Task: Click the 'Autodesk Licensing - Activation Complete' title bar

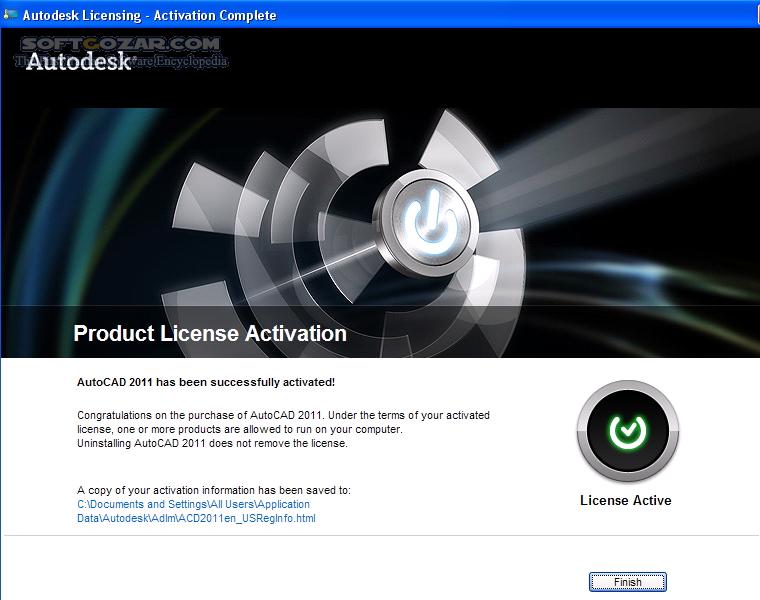Action: [x=380, y=15]
